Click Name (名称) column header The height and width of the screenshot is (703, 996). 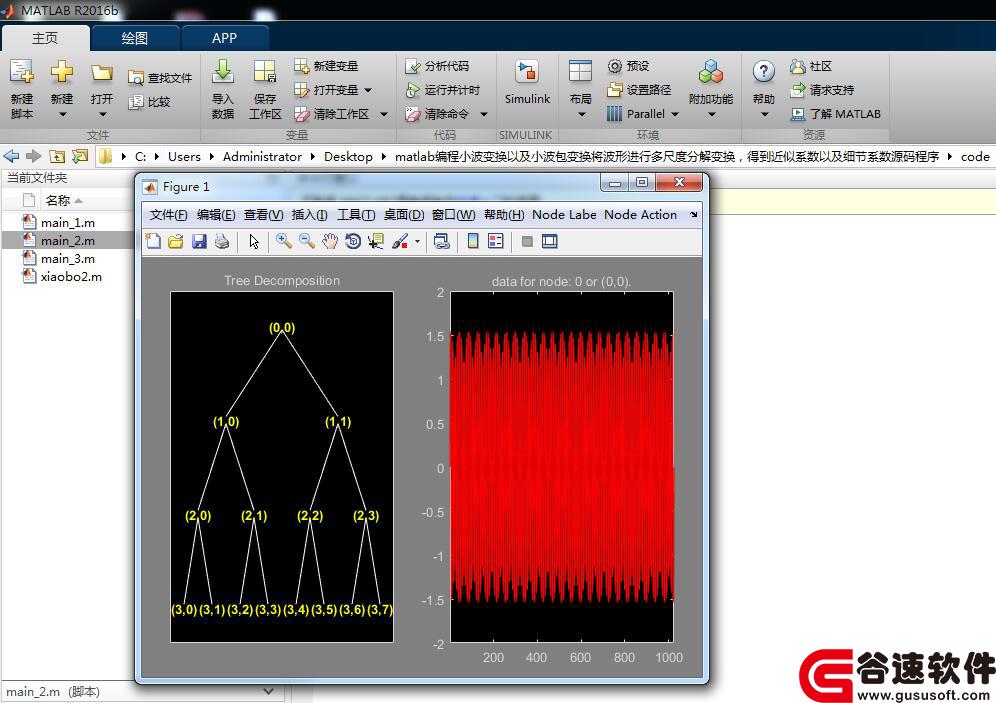point(58,200)
